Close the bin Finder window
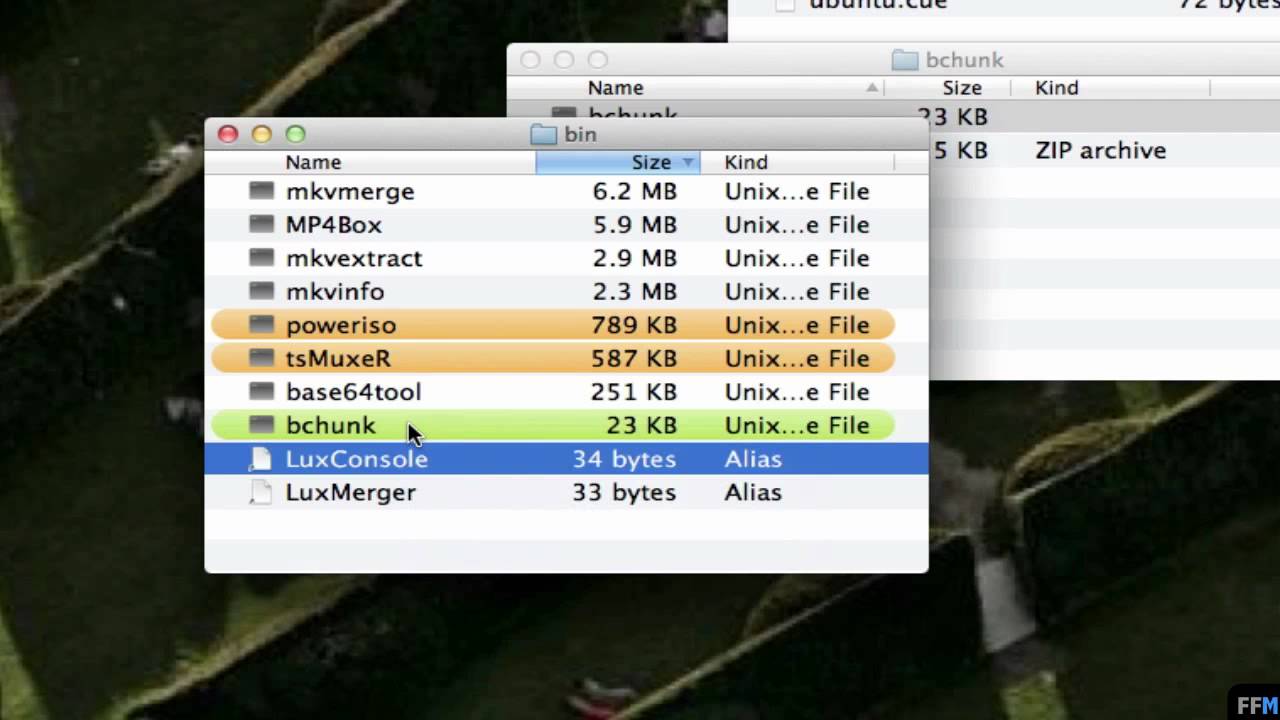Screen dimensions: 1280x720 tap(228, 134)
